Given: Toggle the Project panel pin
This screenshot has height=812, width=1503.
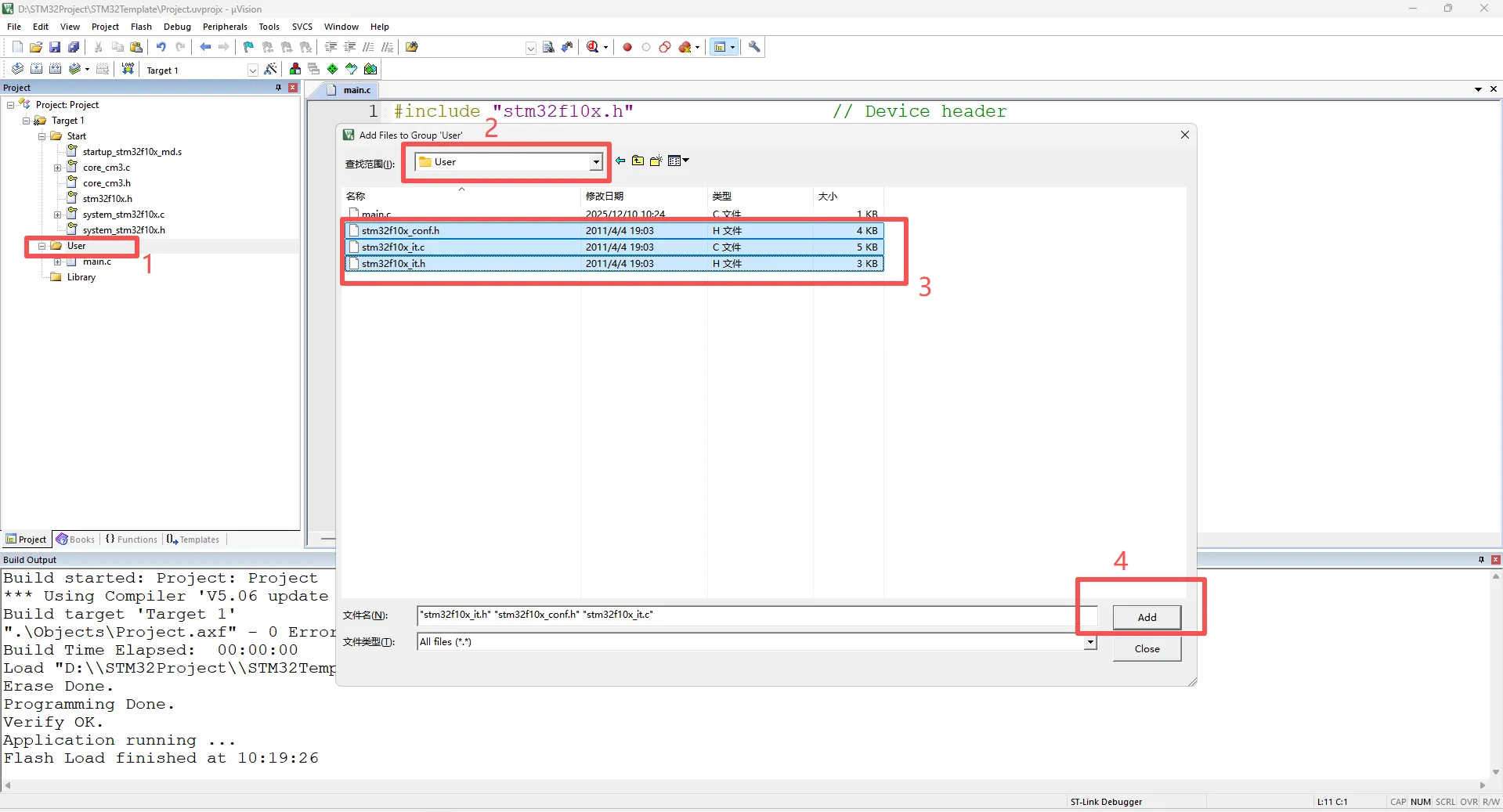Looking at the screenshot, I should [x=278, y=88].
